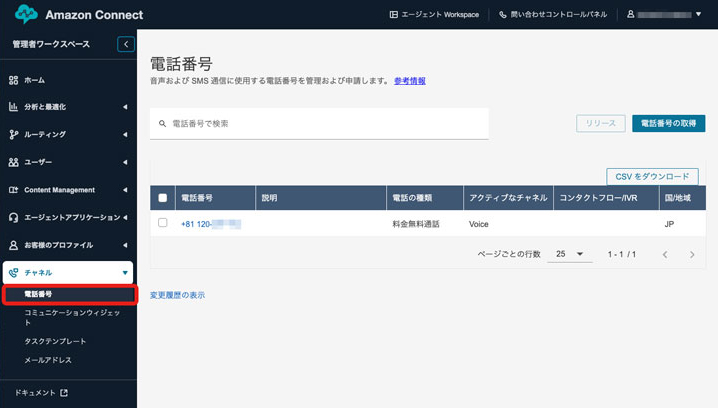Click the 電話番号 column header

[215, 198]
